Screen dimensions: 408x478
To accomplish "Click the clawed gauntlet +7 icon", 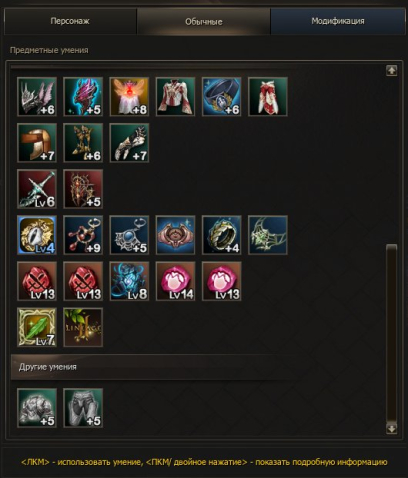I will pyautogui.click(x=129, y=143).
